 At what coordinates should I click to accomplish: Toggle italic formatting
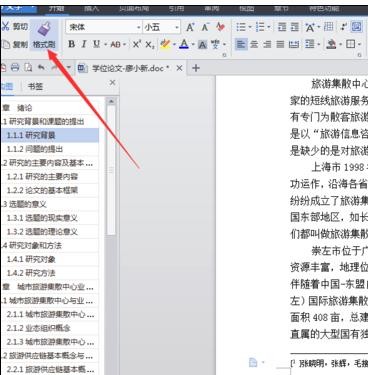pos(84,44)
